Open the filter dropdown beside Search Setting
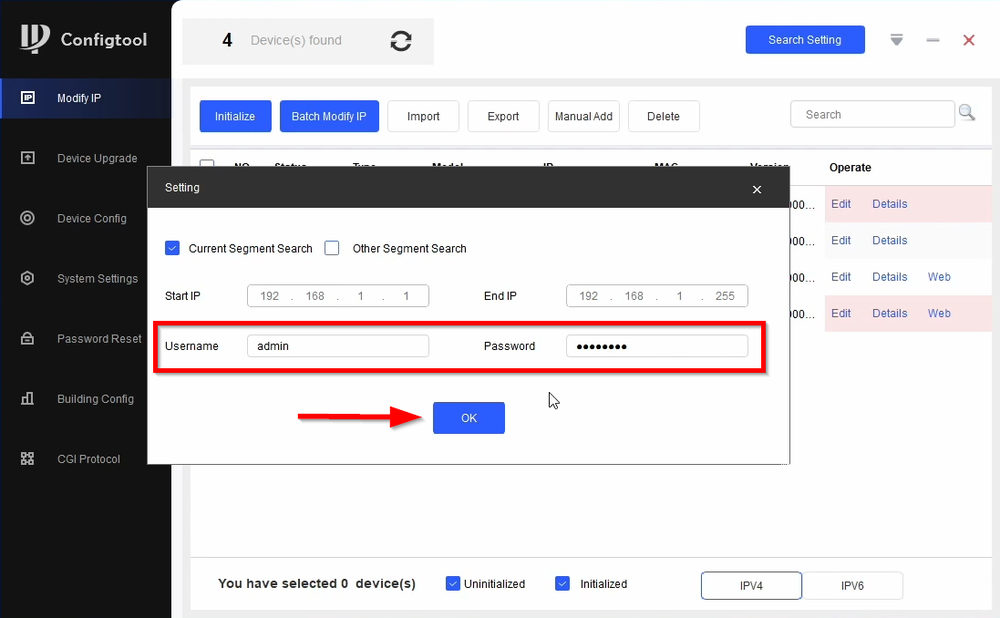1000x618 pixels. coord(896,40)
